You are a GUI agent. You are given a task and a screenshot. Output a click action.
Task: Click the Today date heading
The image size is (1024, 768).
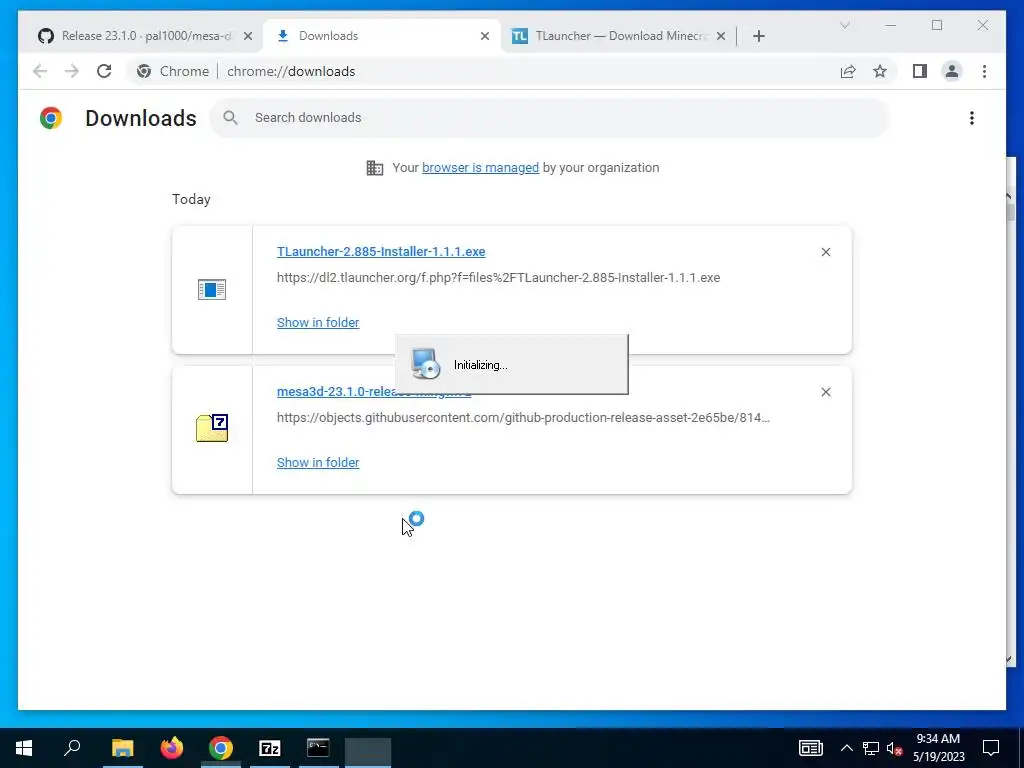coord(191,200)
